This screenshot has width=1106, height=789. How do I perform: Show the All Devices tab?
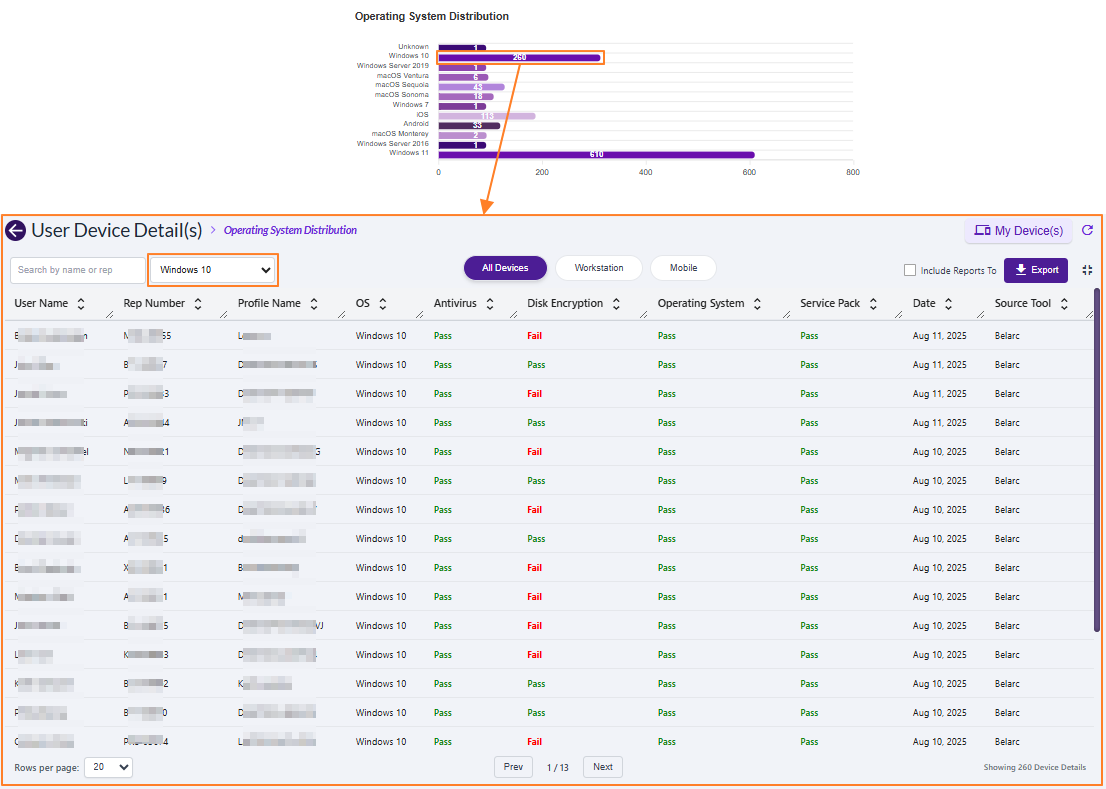(505, 268)
